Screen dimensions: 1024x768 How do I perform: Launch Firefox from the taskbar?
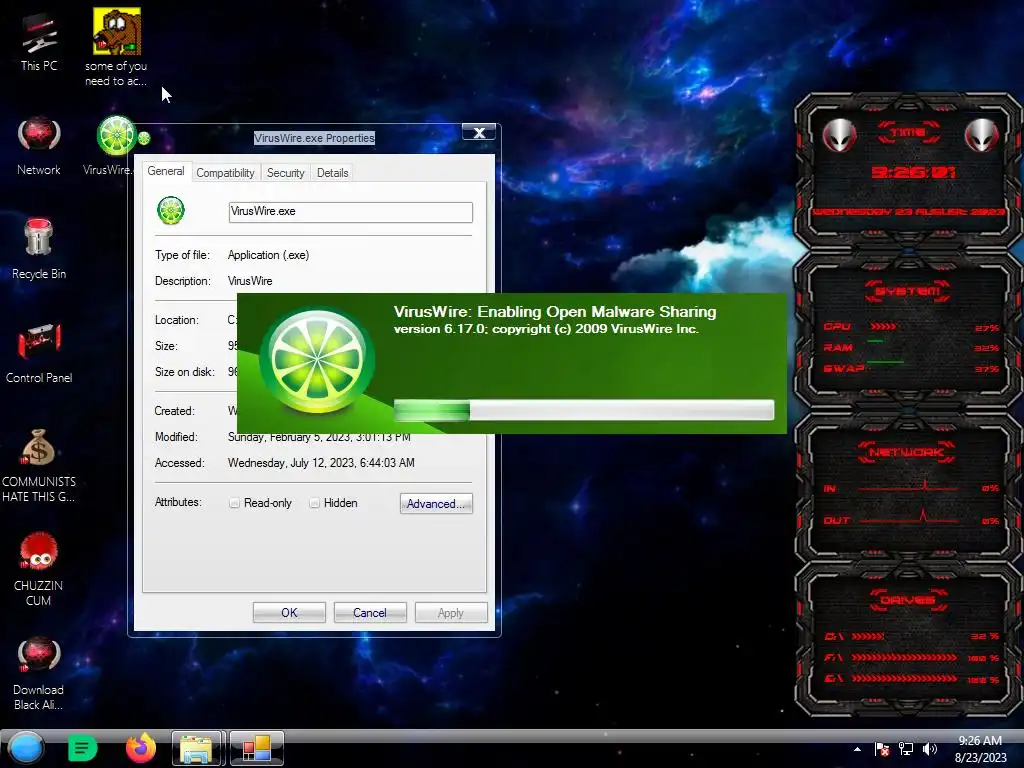[x=140, y=748]
